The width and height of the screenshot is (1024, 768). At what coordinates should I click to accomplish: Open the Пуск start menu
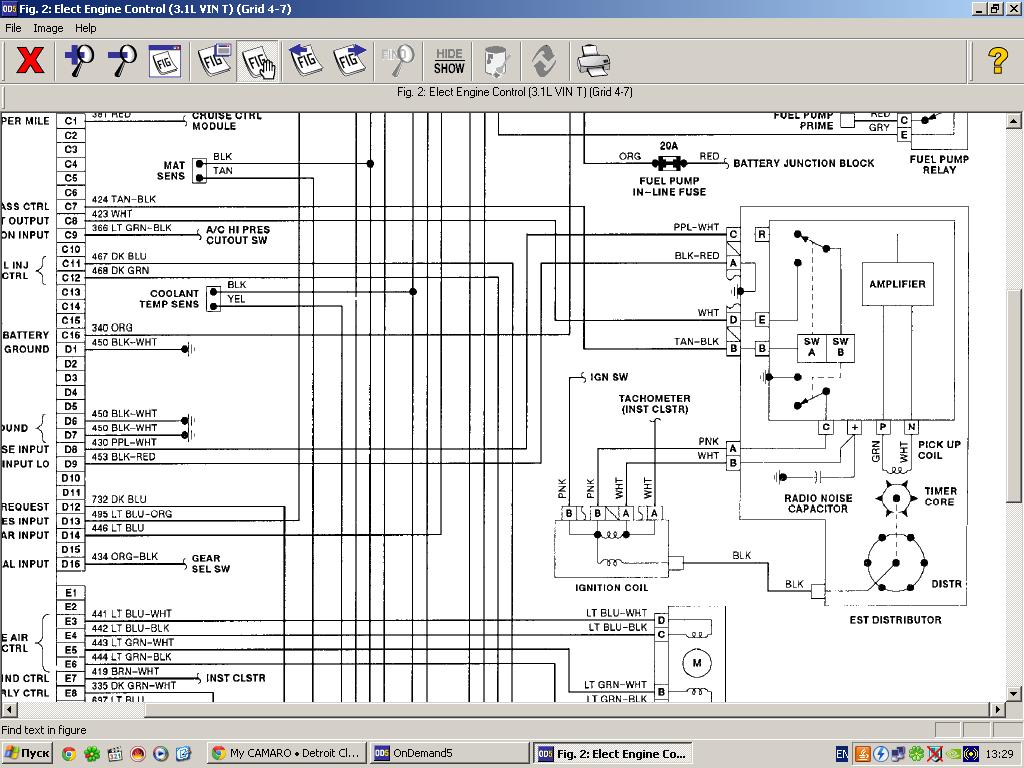click(27, 753)
